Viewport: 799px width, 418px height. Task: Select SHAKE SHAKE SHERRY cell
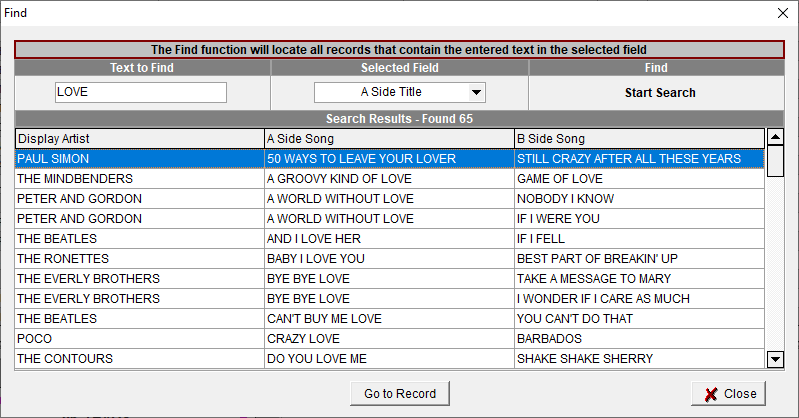[640, 358]
